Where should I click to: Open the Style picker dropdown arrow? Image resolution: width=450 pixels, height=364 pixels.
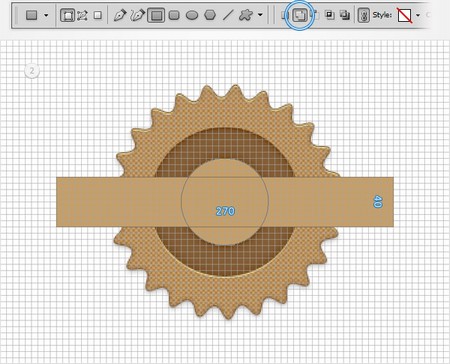tap(418, 15)
